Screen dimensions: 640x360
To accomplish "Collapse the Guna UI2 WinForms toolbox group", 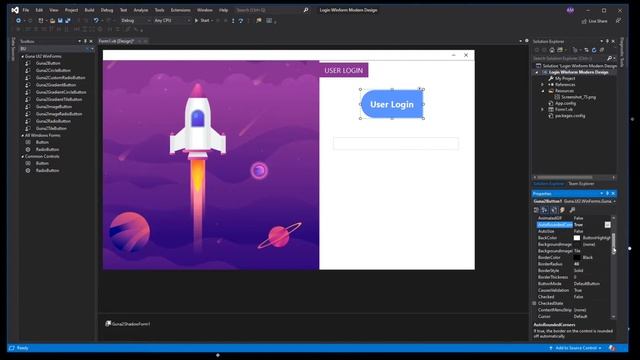I will (22, 56).
